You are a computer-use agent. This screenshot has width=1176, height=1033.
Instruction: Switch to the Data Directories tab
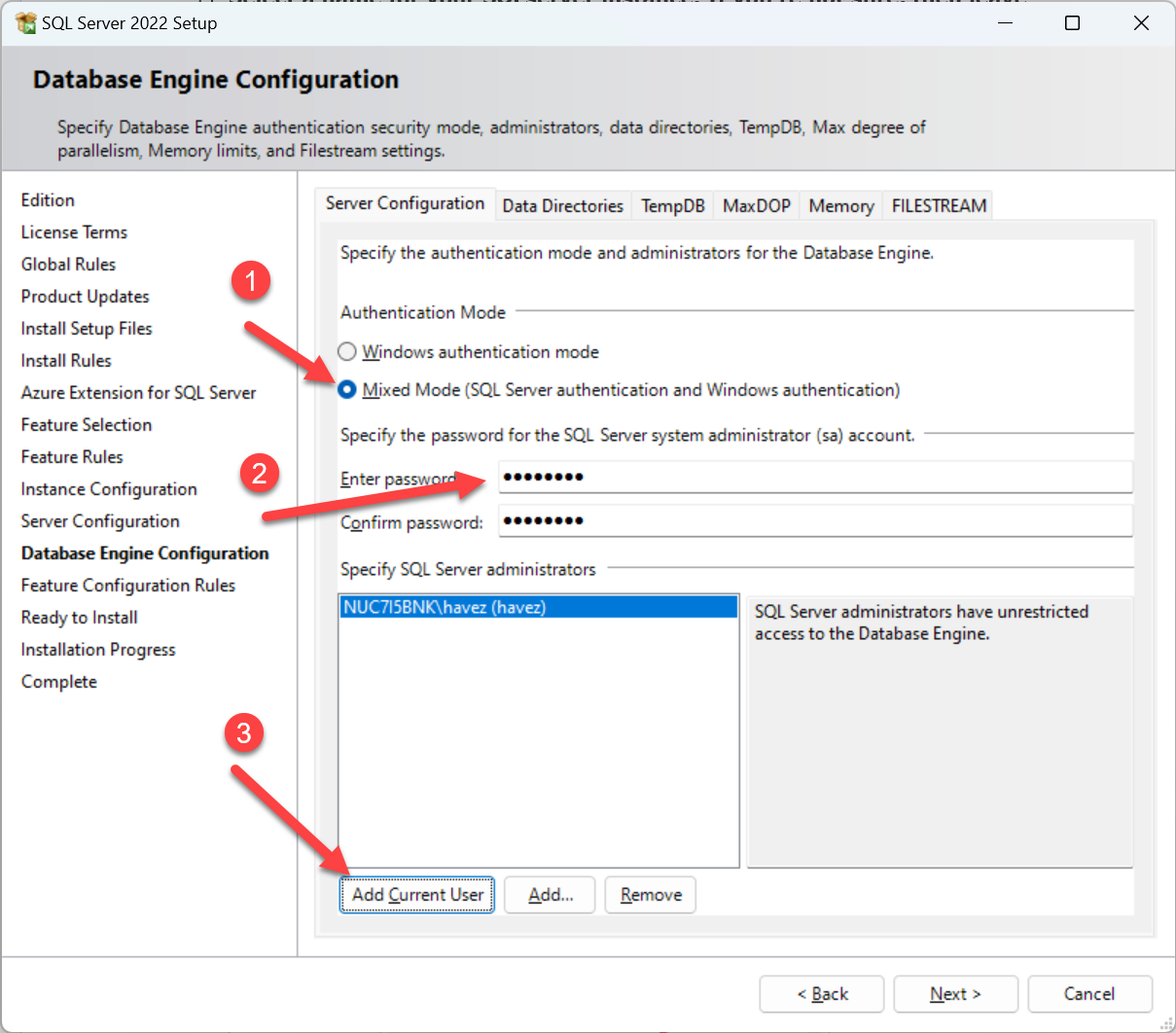tap(563, 206)
